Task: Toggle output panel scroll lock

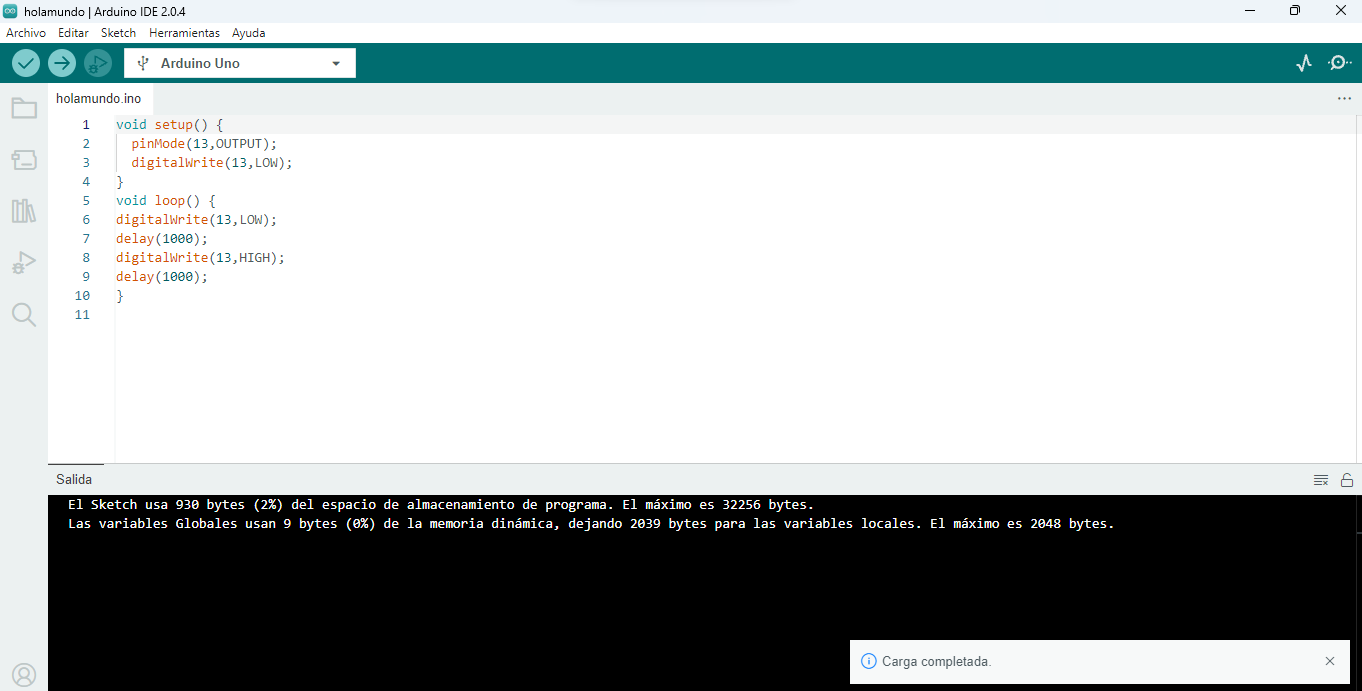Action: click(x=1347, y=480)
